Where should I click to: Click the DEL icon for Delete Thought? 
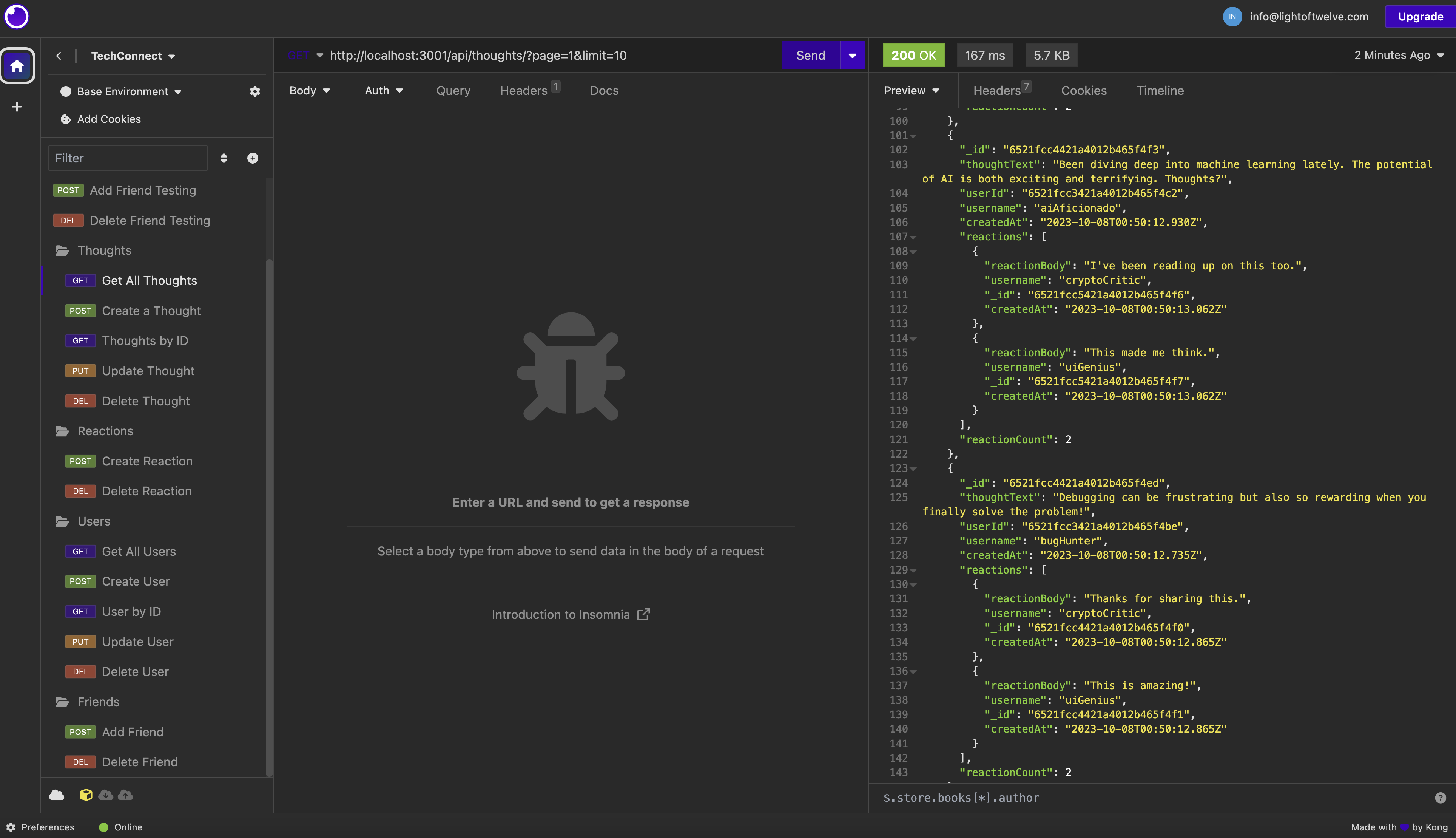point(80,401)
